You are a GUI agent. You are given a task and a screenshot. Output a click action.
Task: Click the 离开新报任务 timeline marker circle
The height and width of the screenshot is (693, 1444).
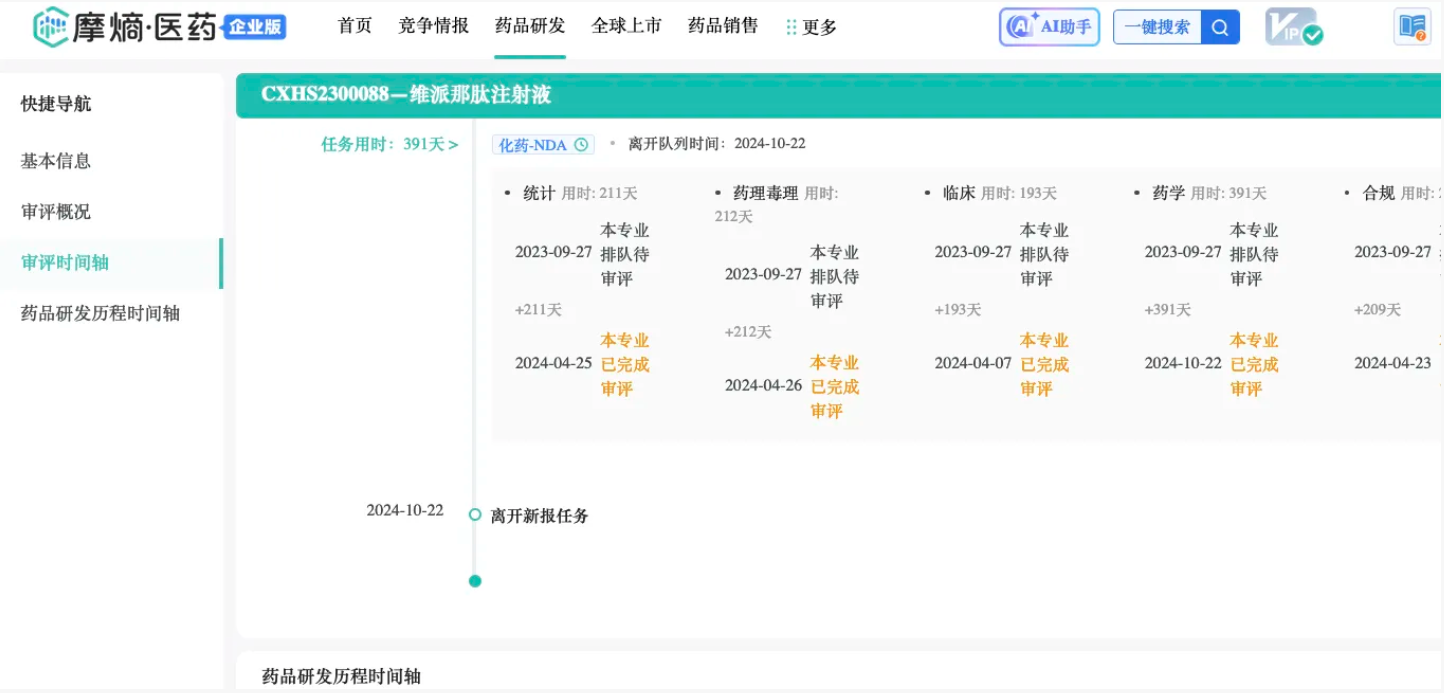[475, 515]
